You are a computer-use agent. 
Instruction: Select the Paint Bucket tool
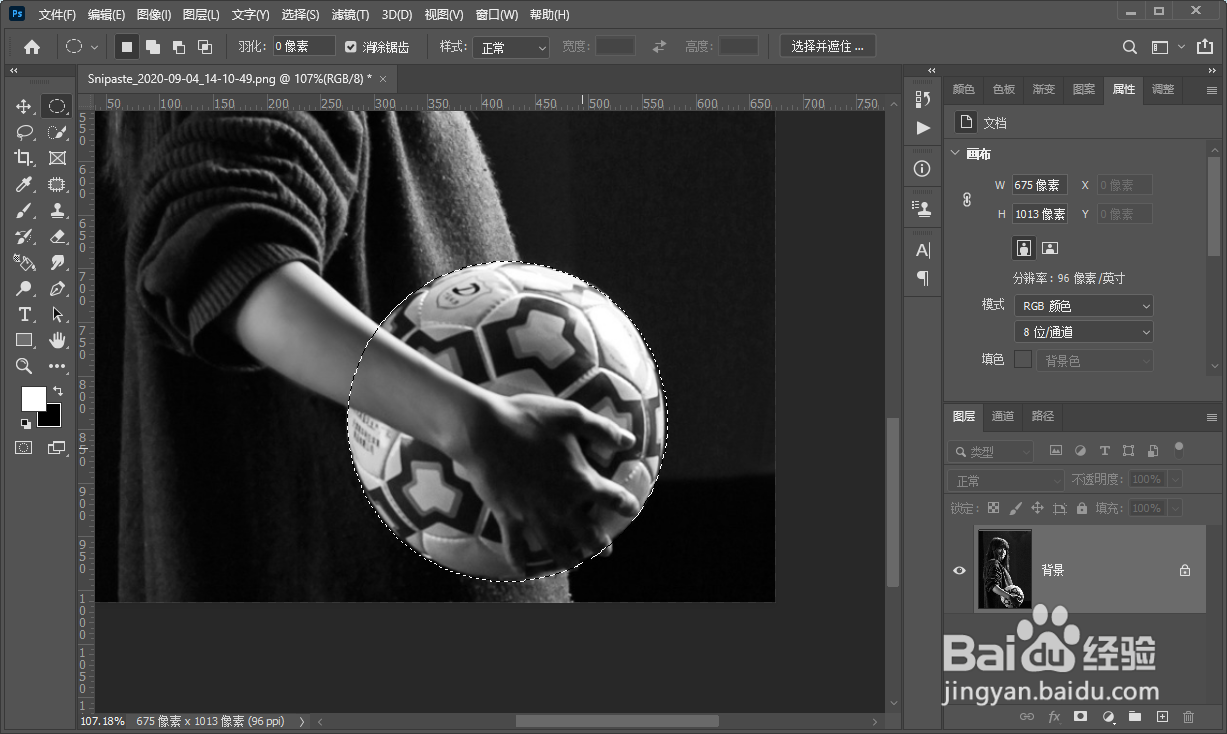pyautogui.click(x=24, y=262)
